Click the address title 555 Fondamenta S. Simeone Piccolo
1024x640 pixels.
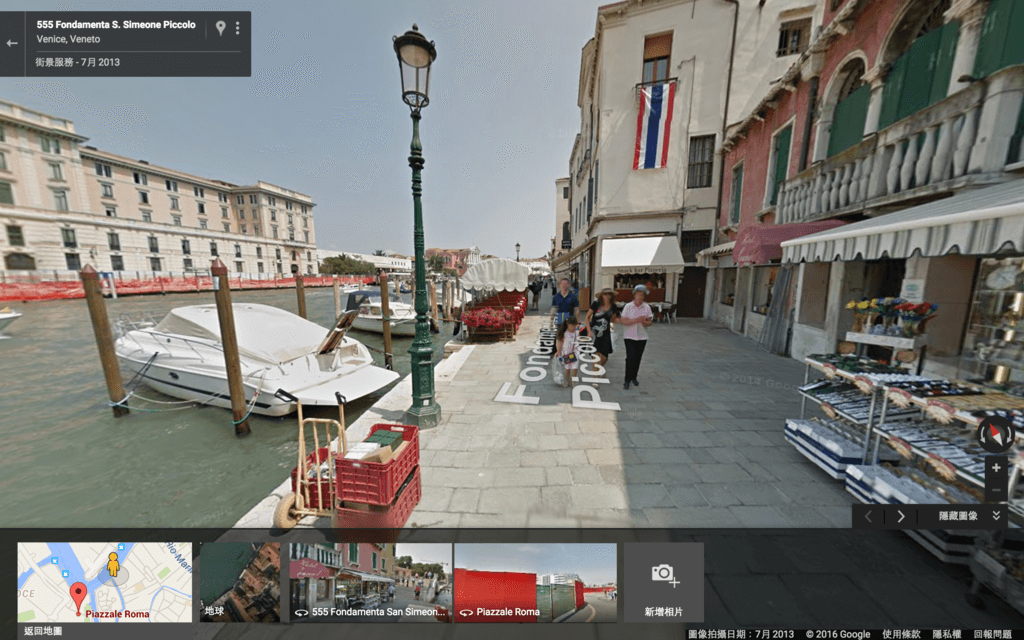coord(116,25)
